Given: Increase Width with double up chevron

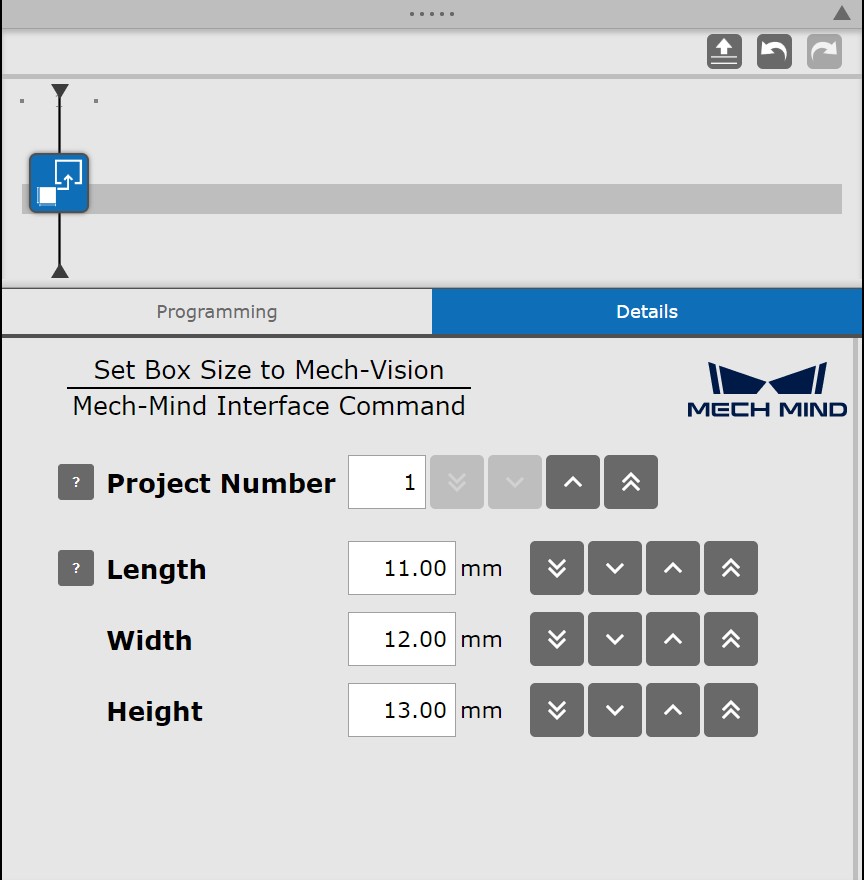Looking at the screenshot, I should 731,639.
